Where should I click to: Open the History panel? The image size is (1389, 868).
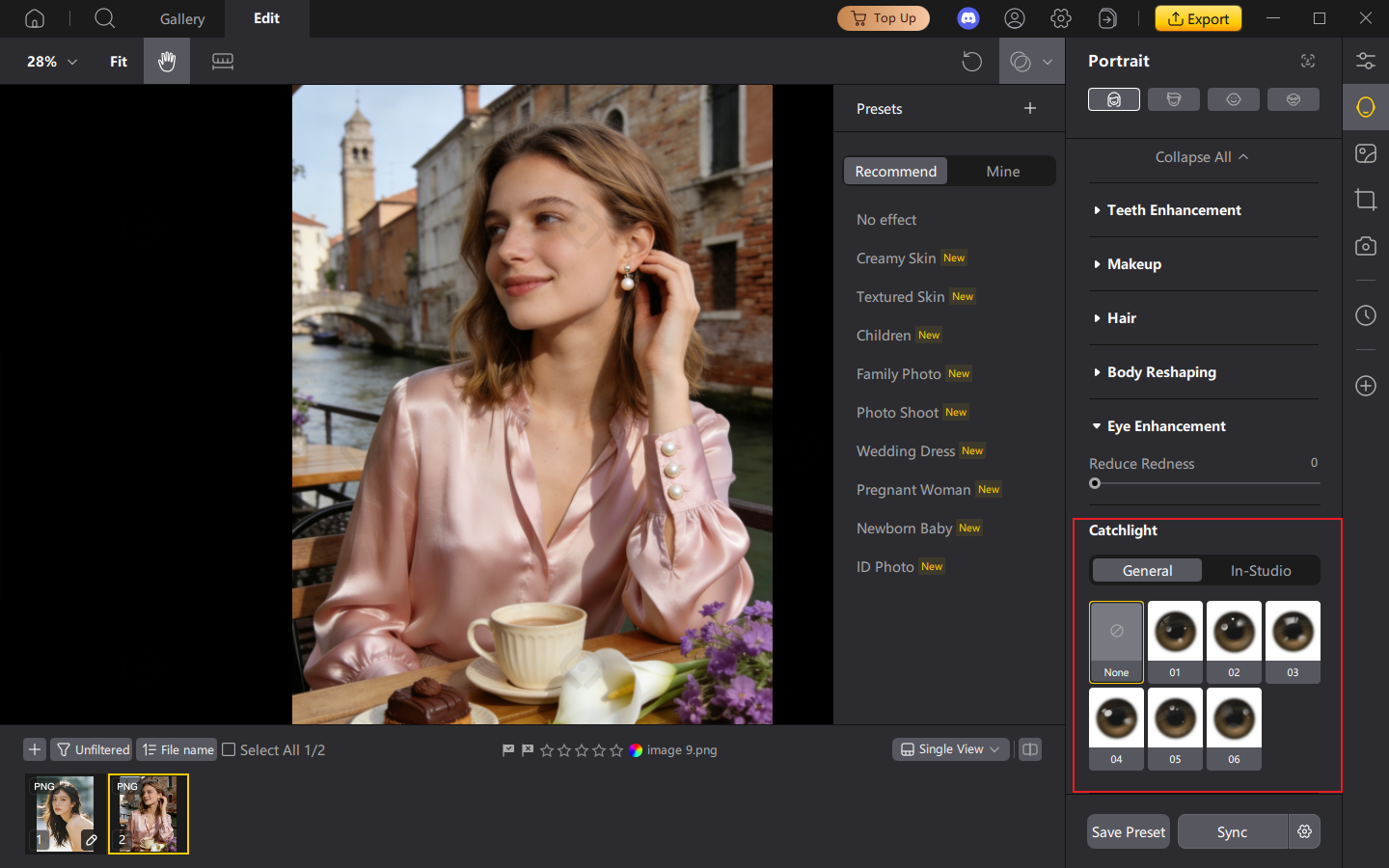[x=1365, y=315]
